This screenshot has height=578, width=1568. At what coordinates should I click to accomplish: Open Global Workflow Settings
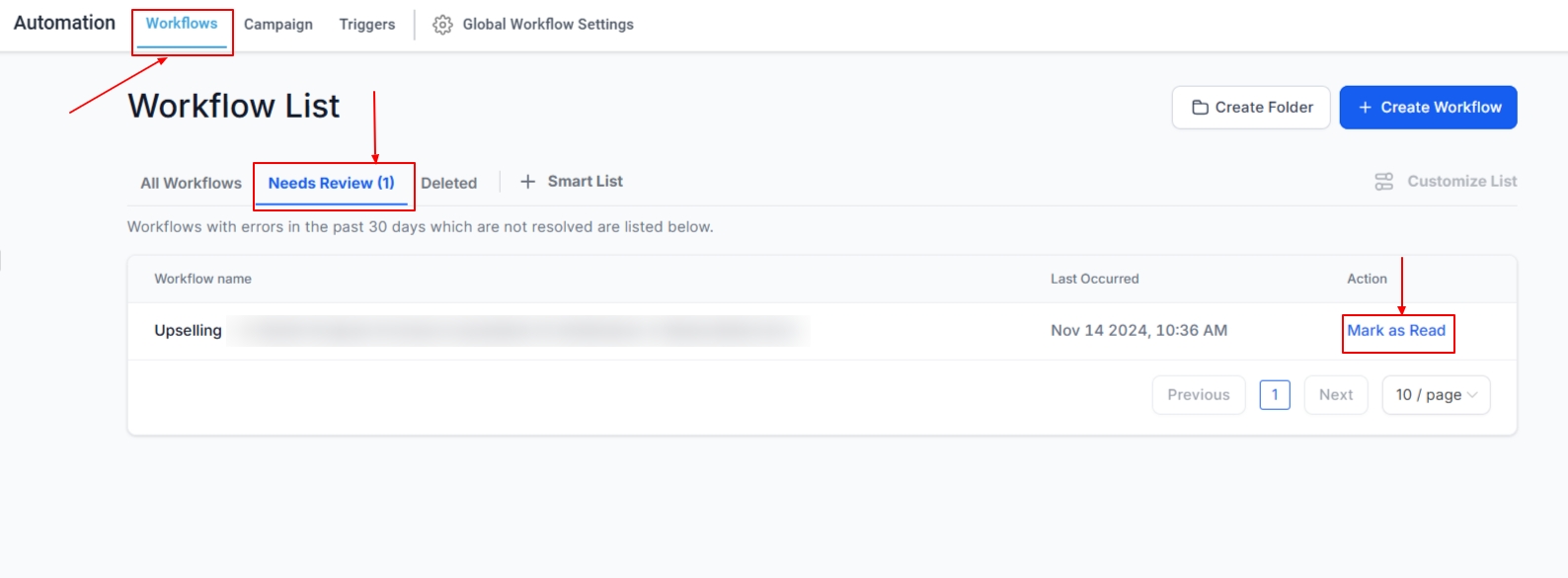[x=548, y=25]
